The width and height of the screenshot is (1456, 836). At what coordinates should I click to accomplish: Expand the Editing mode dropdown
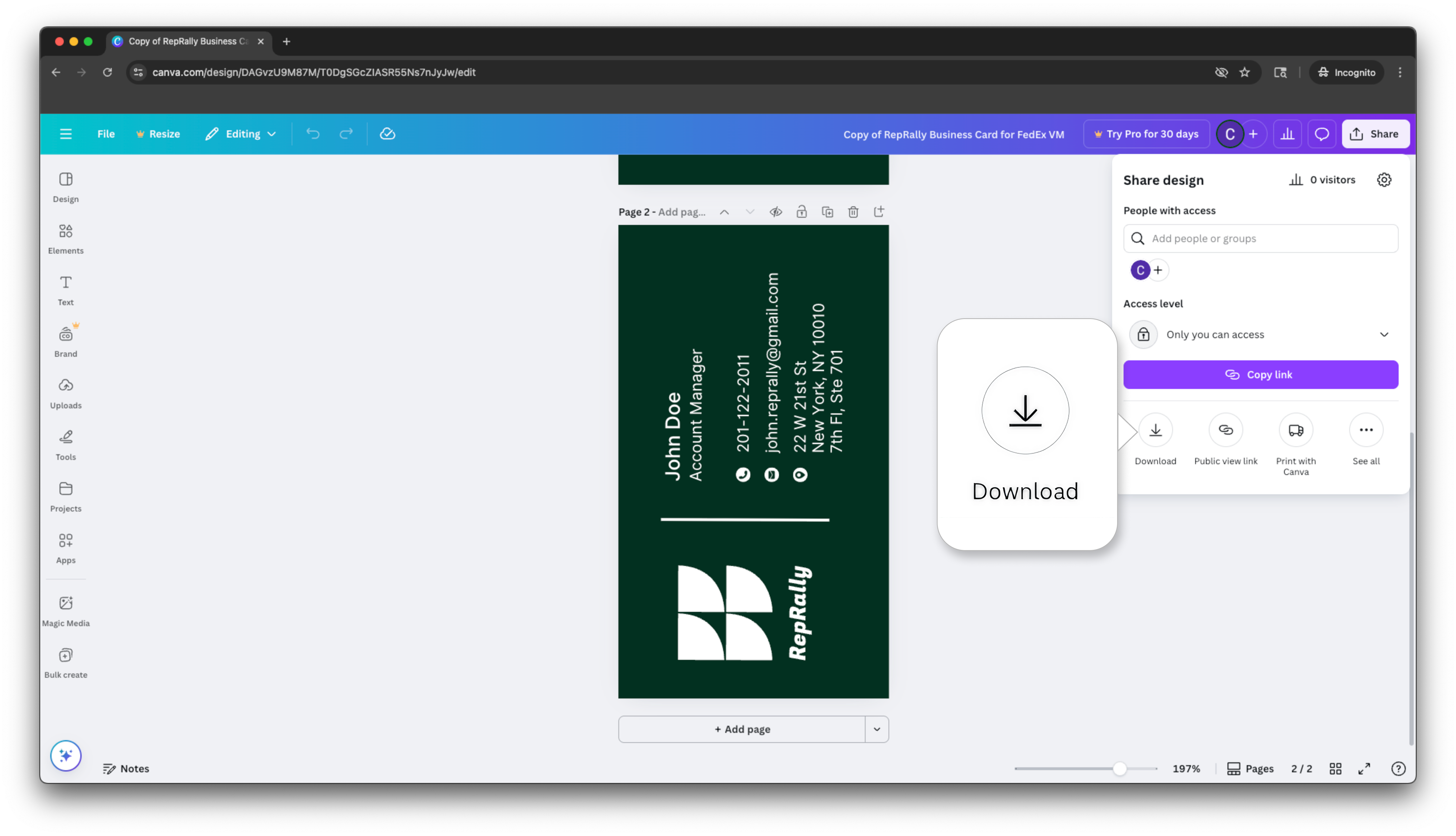(241, 134)
